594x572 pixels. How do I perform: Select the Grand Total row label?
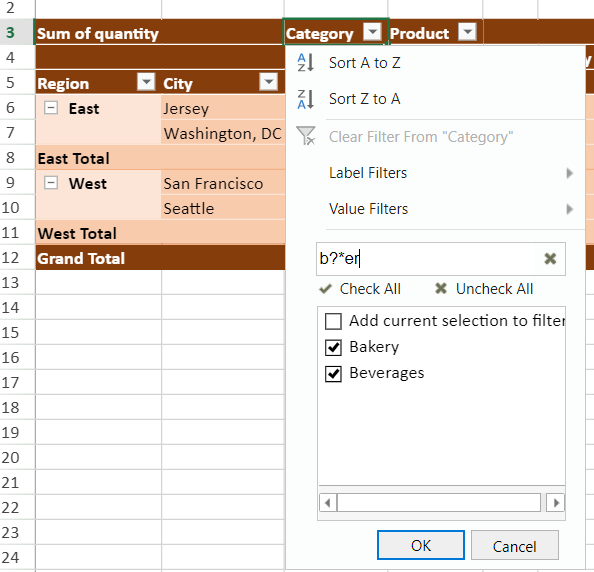point(81,258)
